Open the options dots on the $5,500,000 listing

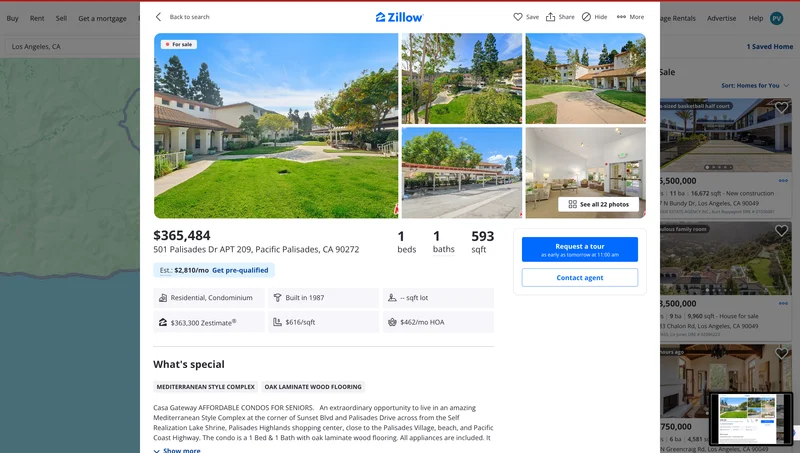pyautogui.click(x=783, y=181)
